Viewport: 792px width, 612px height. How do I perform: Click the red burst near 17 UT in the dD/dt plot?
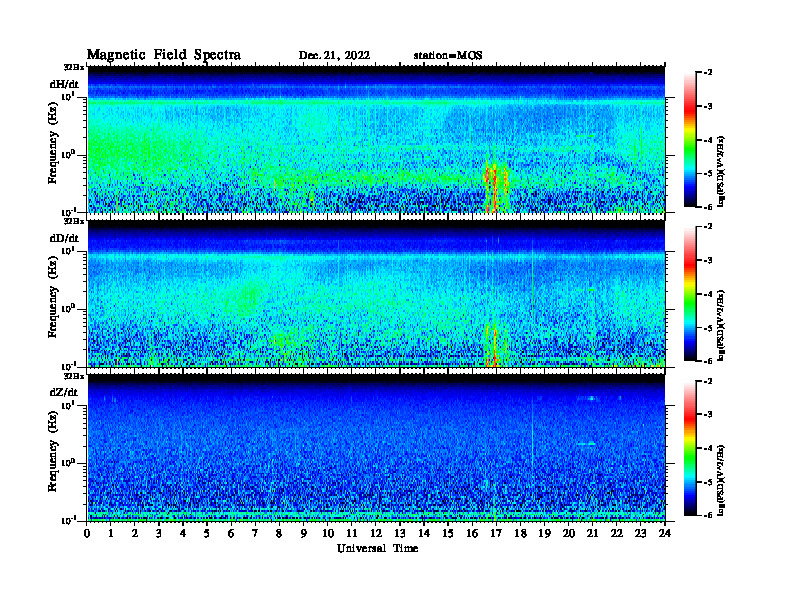point(493,345)
